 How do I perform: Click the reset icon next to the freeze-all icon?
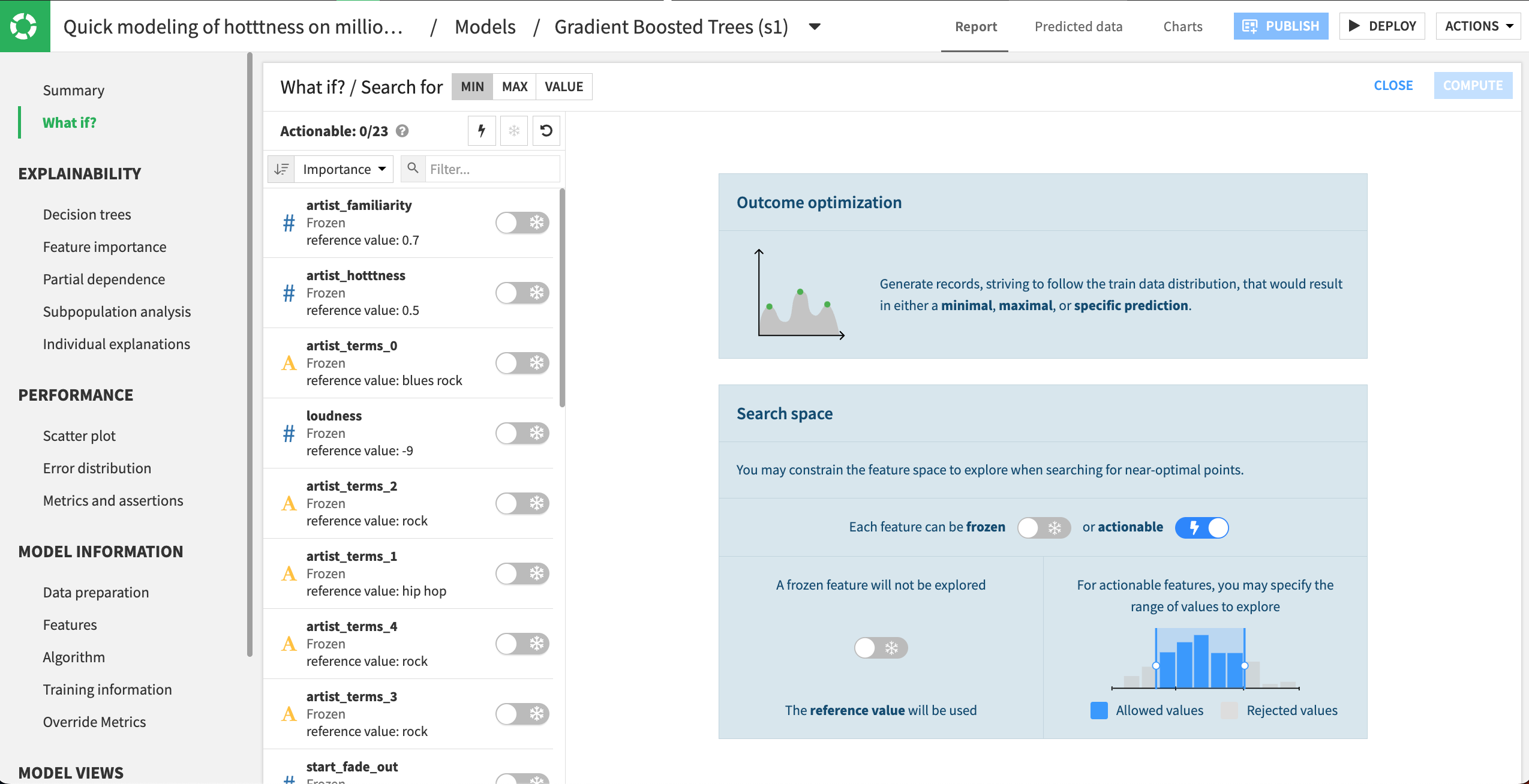click(546, 131)
